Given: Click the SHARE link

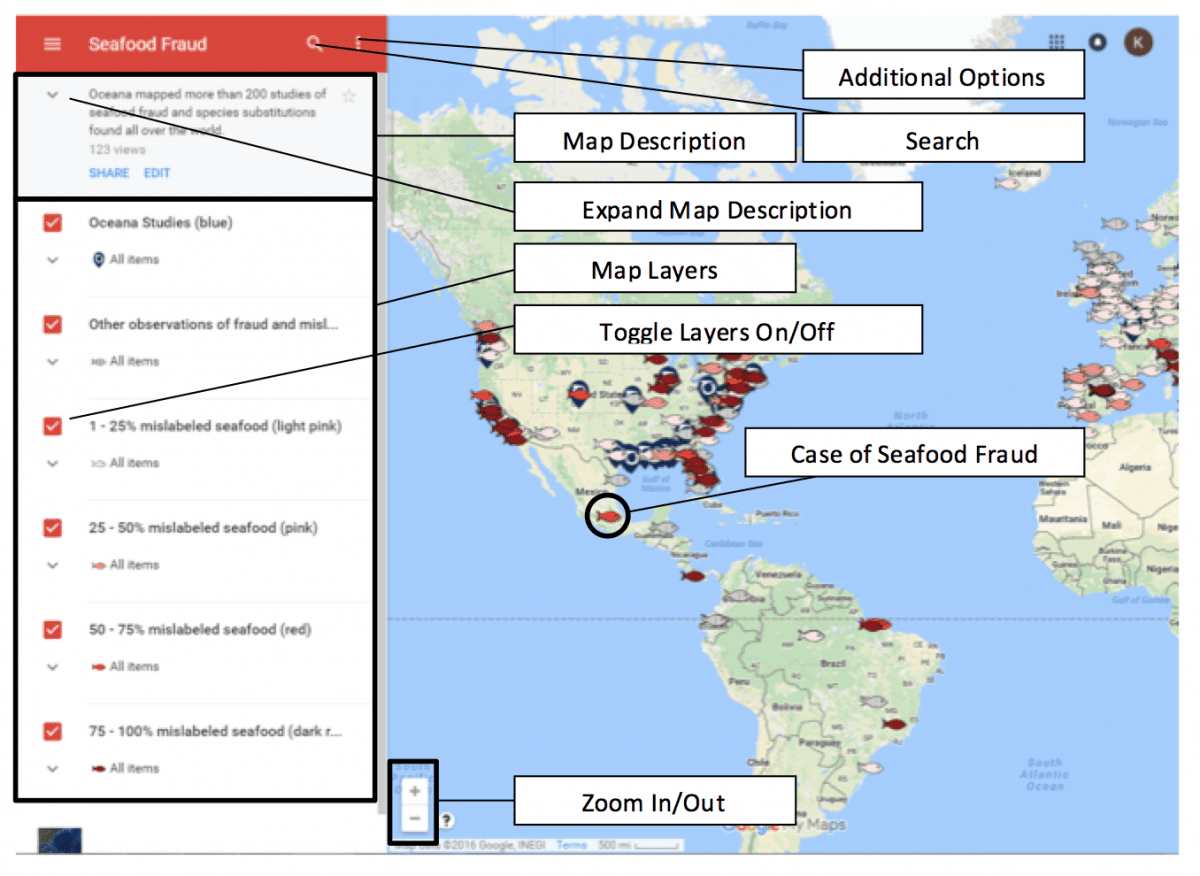Looking at the screenshot, I should [109, 173].
